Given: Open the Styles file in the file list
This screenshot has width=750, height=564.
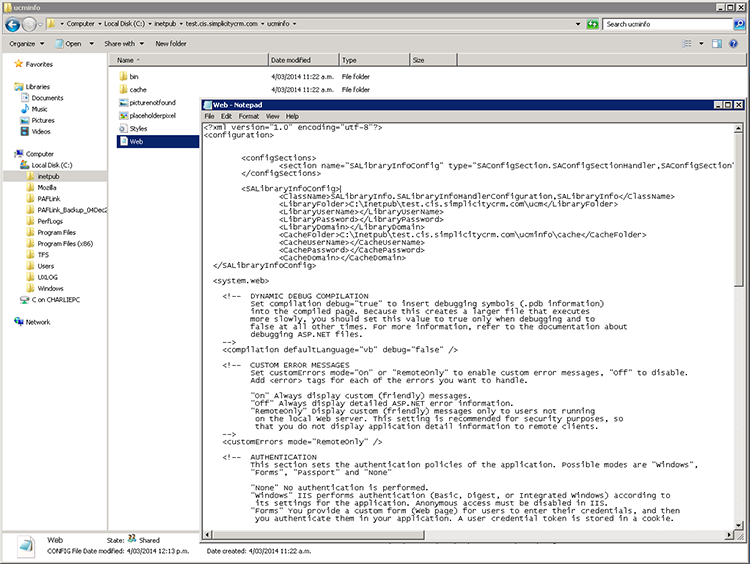Looking at the screenshot, I should point(138,128).
